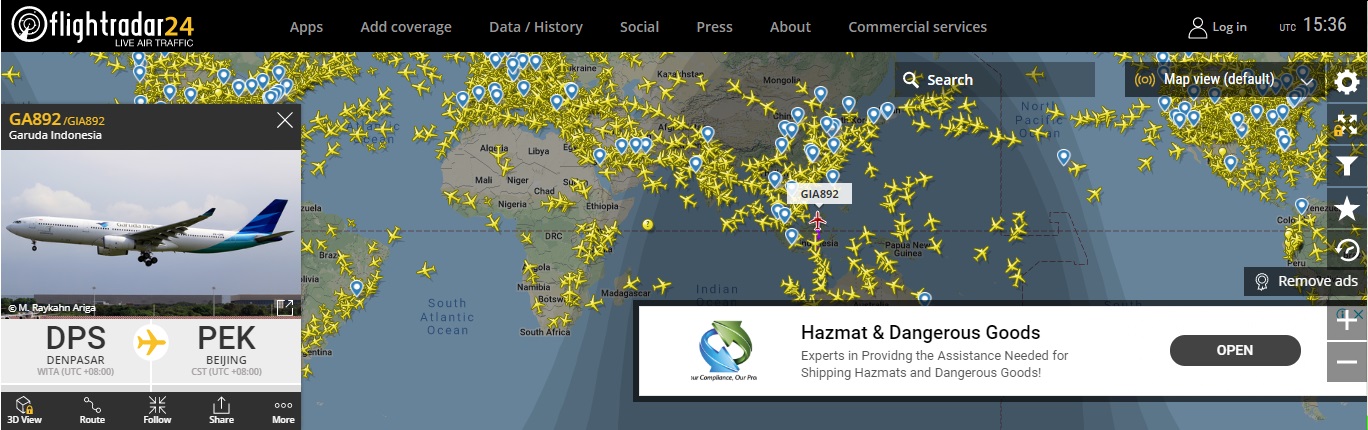Click the Map view radar signal icon

(x=1144, y=80)
